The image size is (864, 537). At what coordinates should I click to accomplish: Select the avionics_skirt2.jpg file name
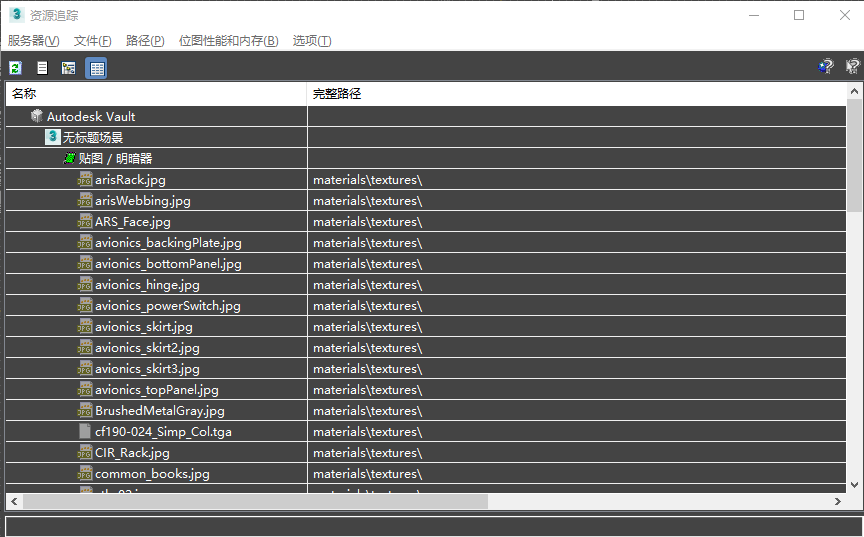coord(147,348)
